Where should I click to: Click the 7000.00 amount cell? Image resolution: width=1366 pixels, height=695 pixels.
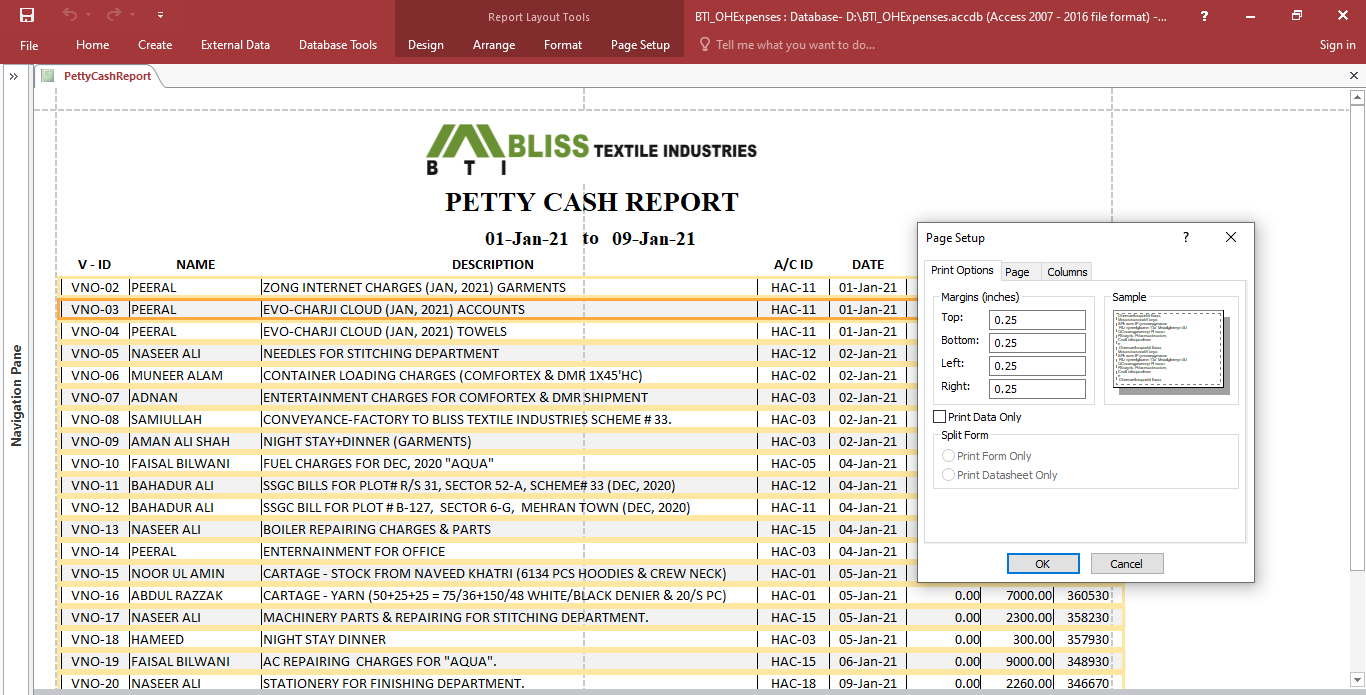pyautogui.click(x=1018, y=596)
